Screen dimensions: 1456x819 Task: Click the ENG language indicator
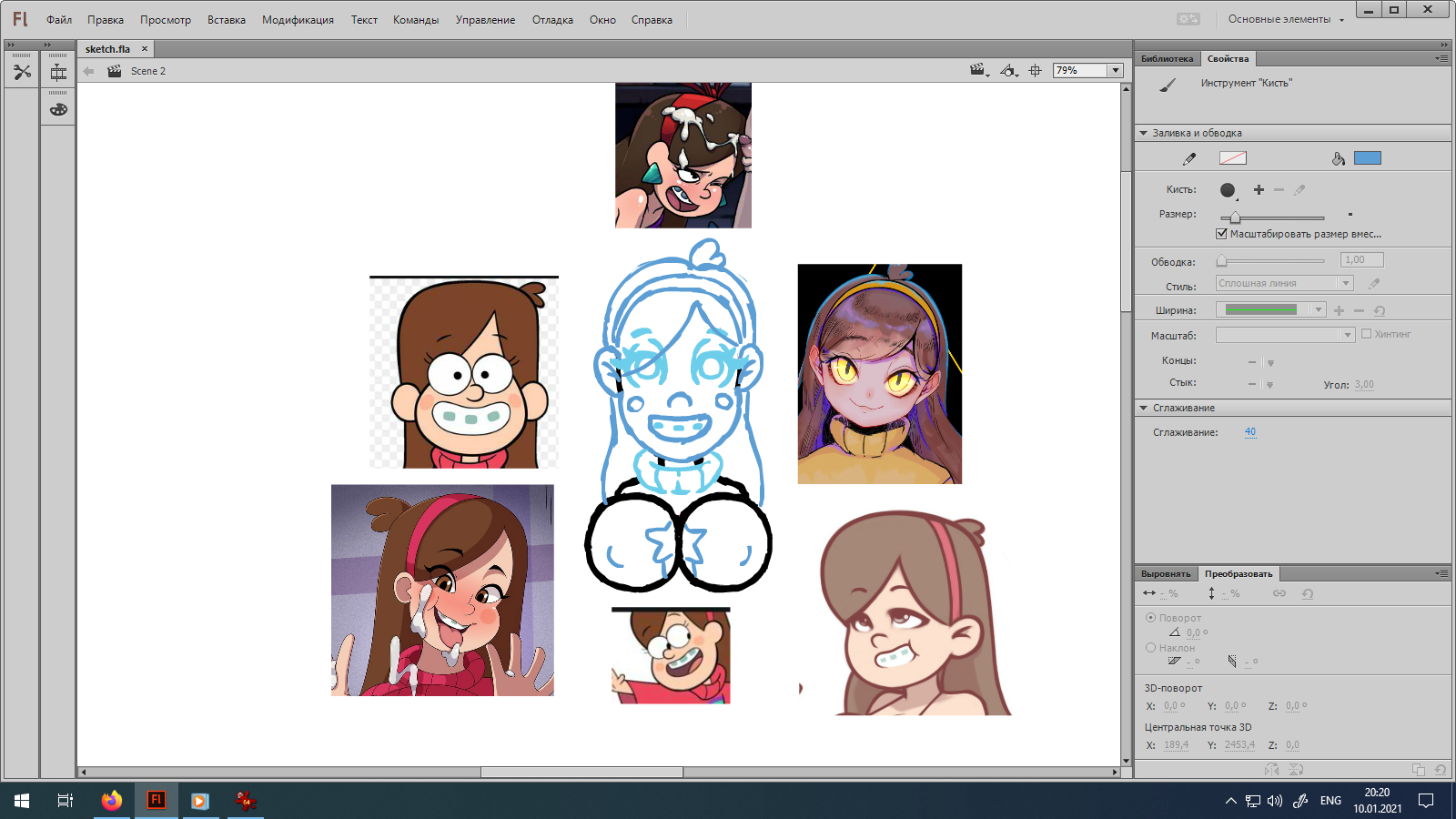[1330, 801]
